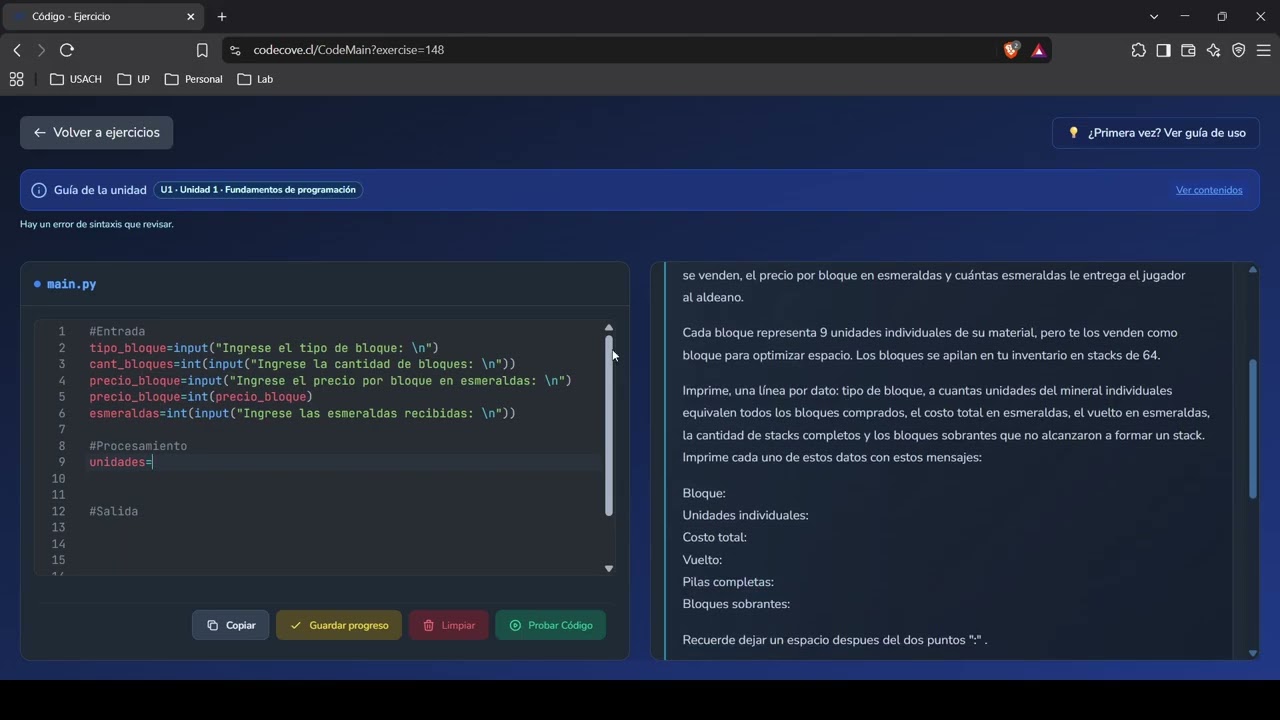
Task: Click the Ver contenidos link
Action: 1209,190
